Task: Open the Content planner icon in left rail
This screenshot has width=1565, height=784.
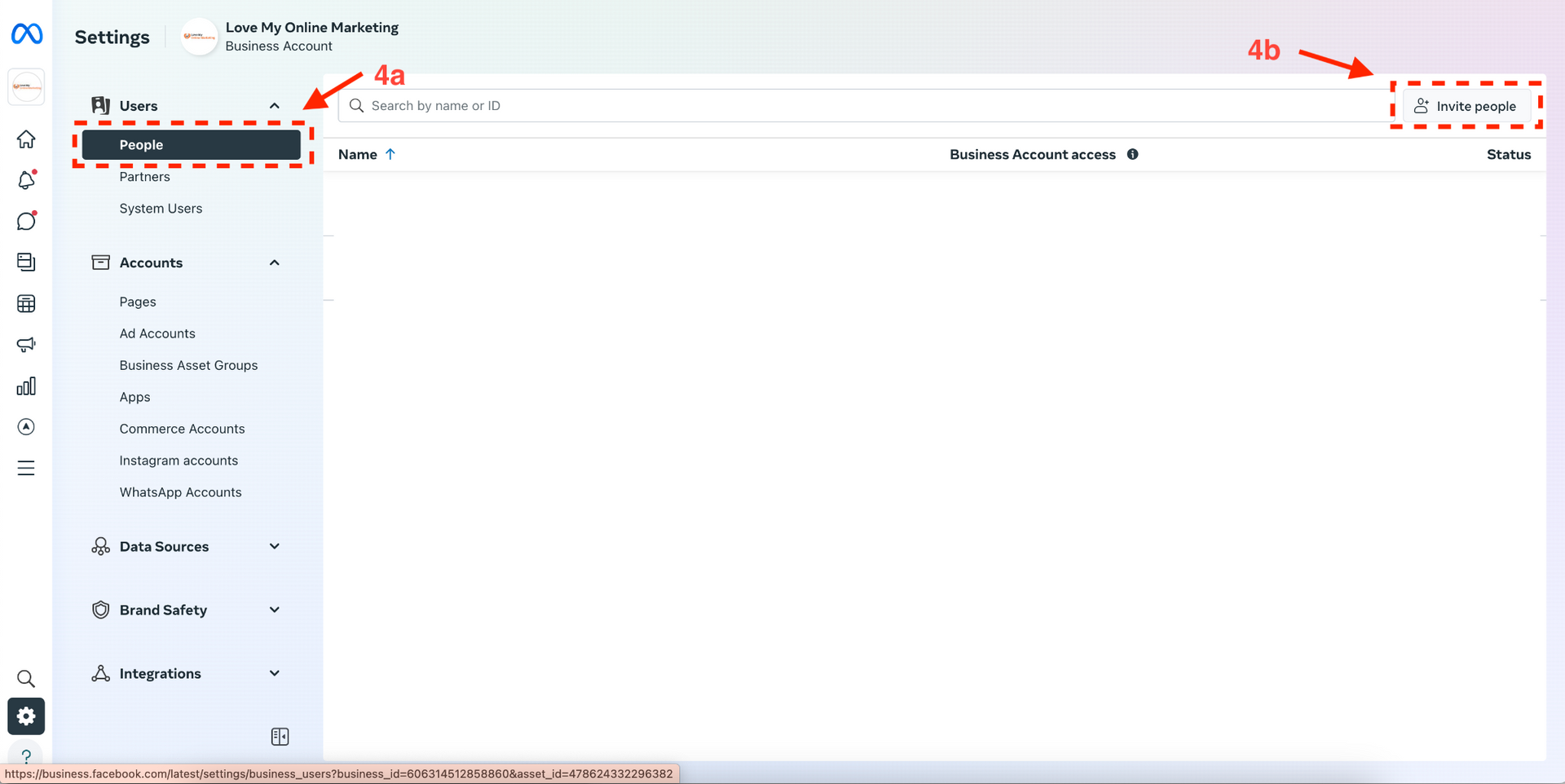Action: pos(26,262)
